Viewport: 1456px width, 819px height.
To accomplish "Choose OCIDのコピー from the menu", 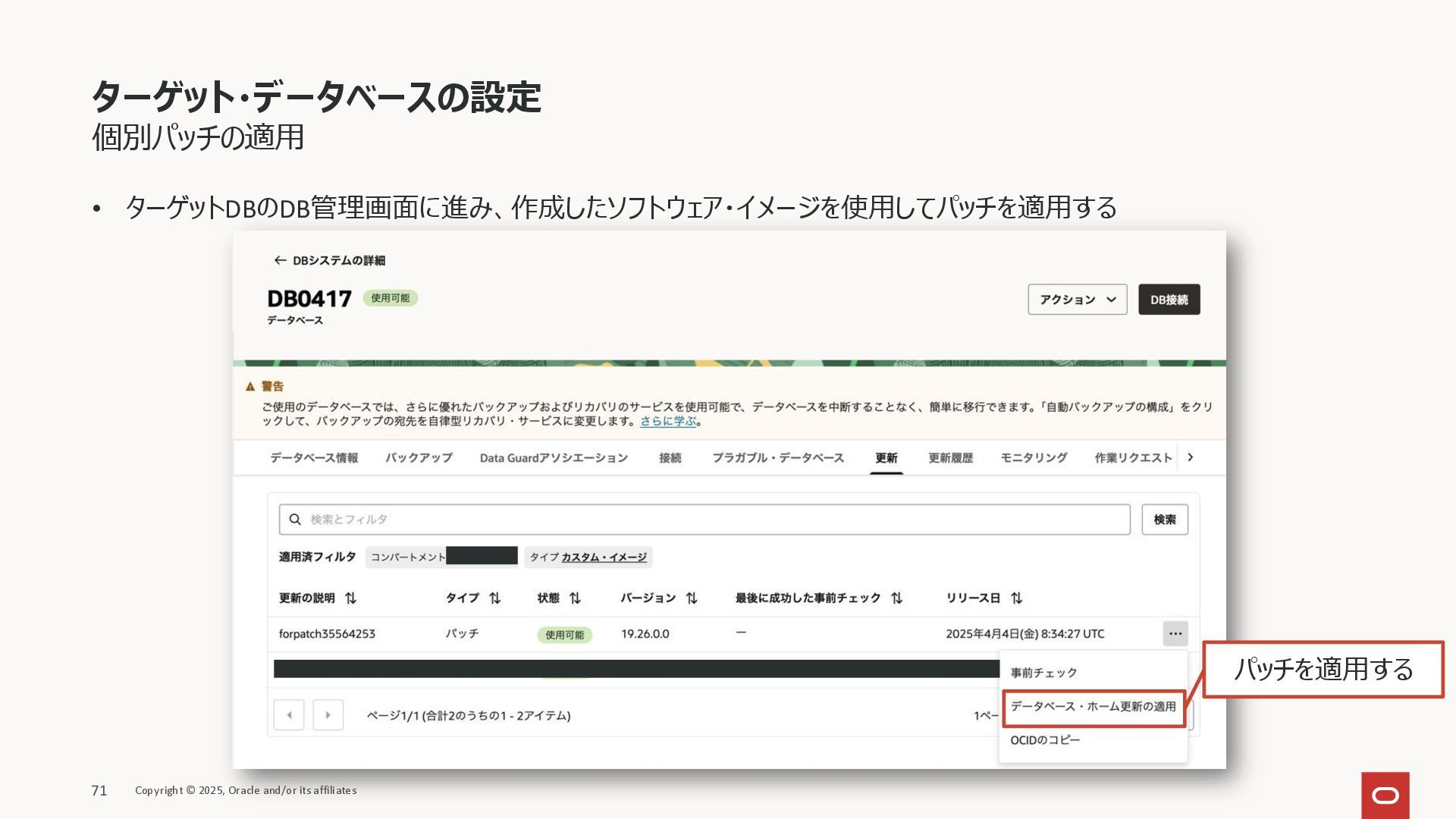I will pyautogui.click(x=1045, y=740).
